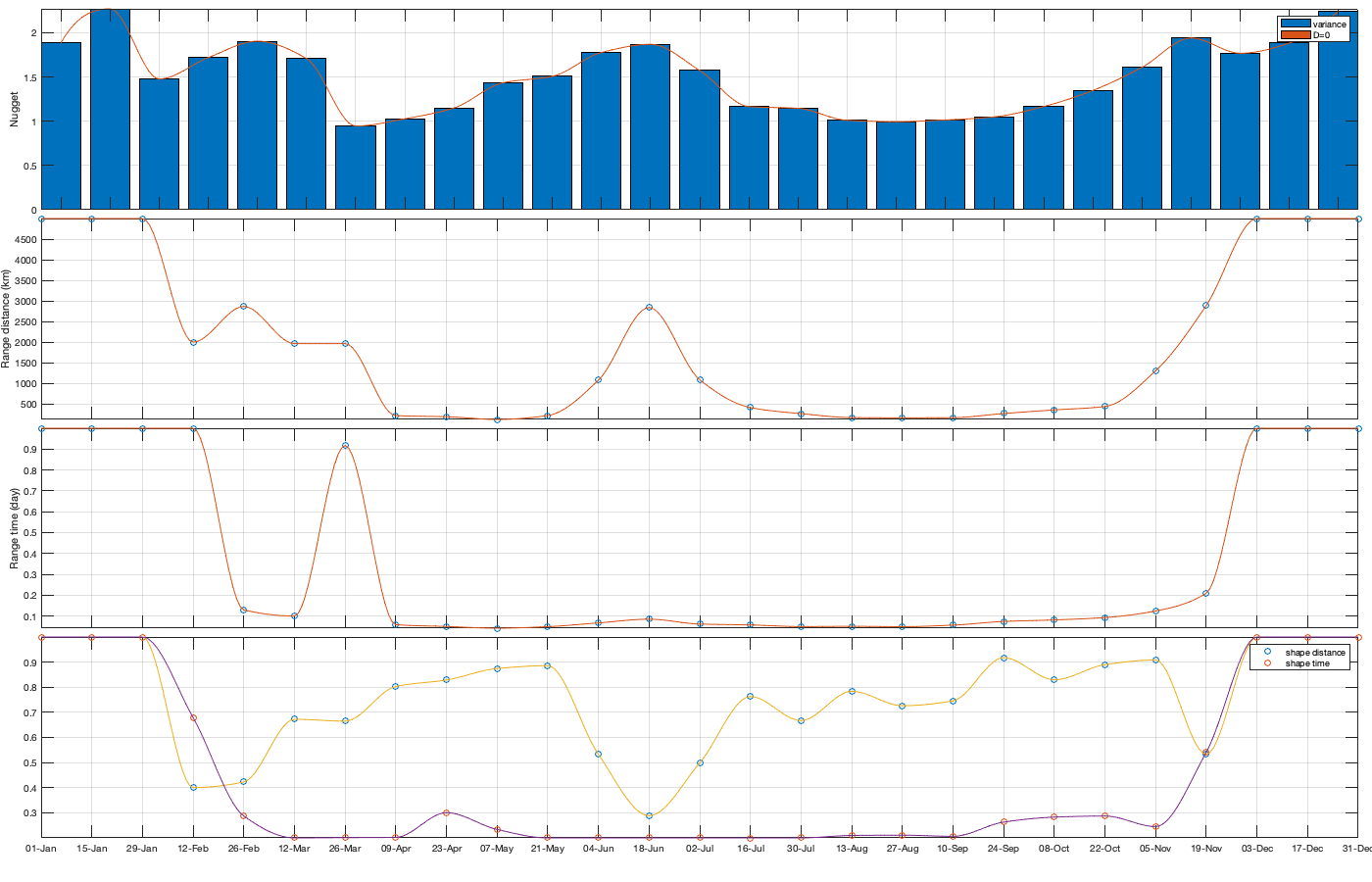Viewport: 1372px width, 882px height.
Task: Click shape distance peak marker at 24-Sep
Action: [1004, 658]
